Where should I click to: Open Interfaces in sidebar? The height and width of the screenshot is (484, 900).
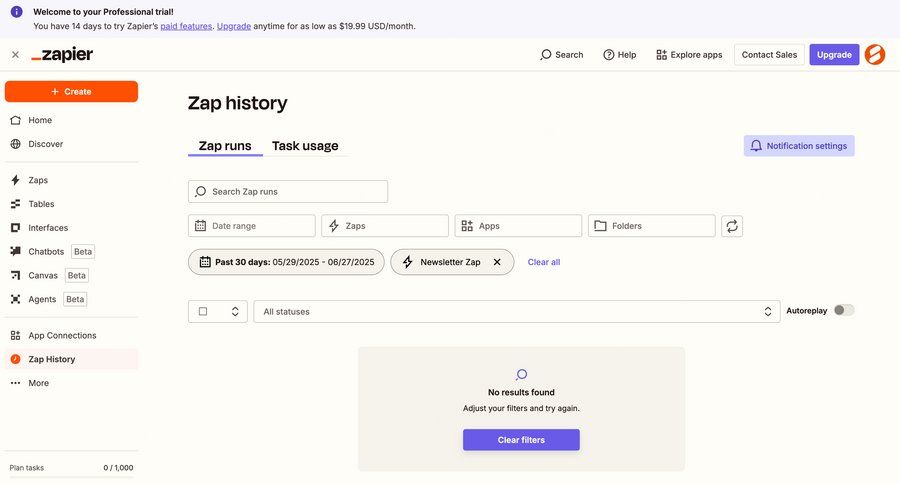71,228
